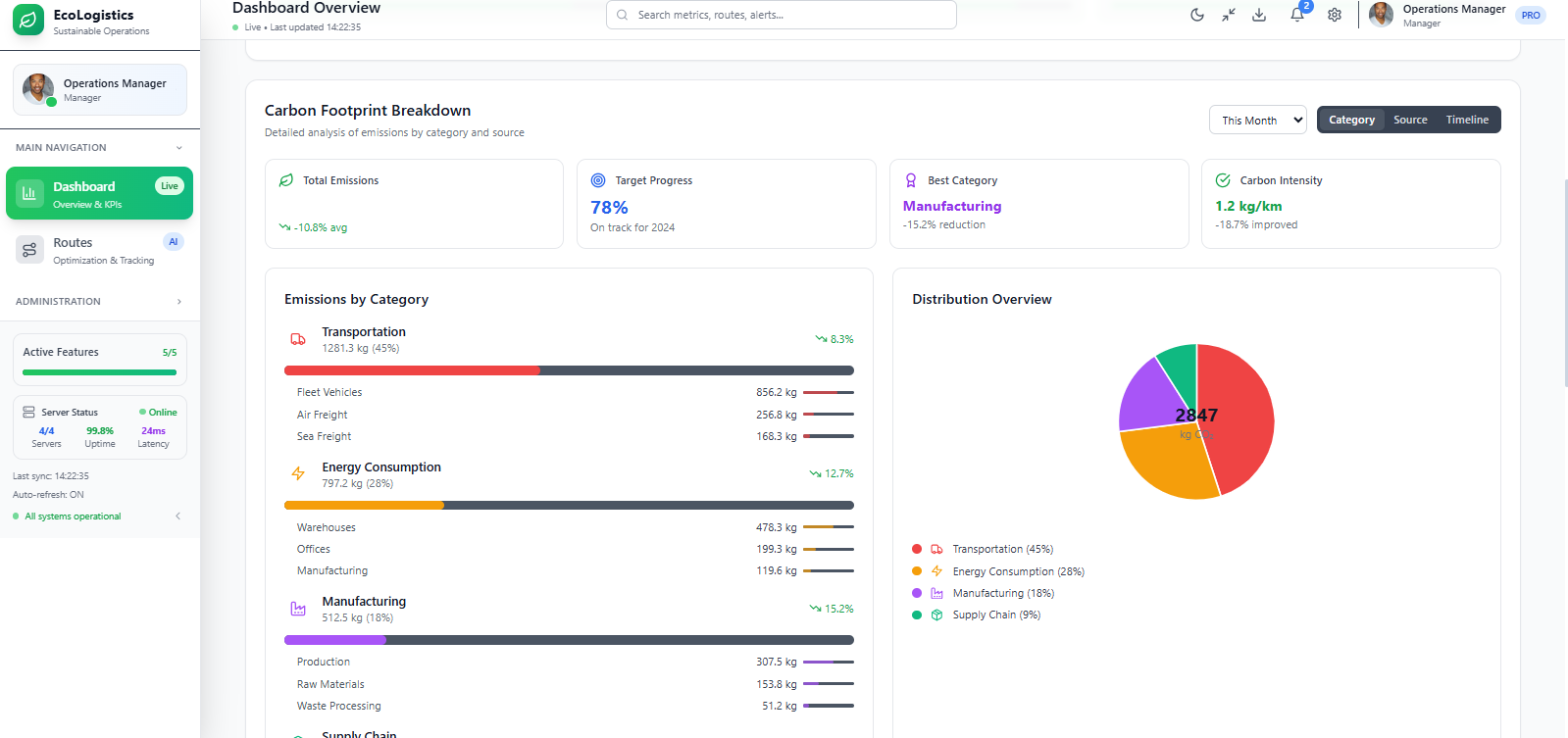This screenshot has height=738, width=1568.
Task: Click the Transportation truck icon
Action: pyautogui.click(x=298, y=339)
